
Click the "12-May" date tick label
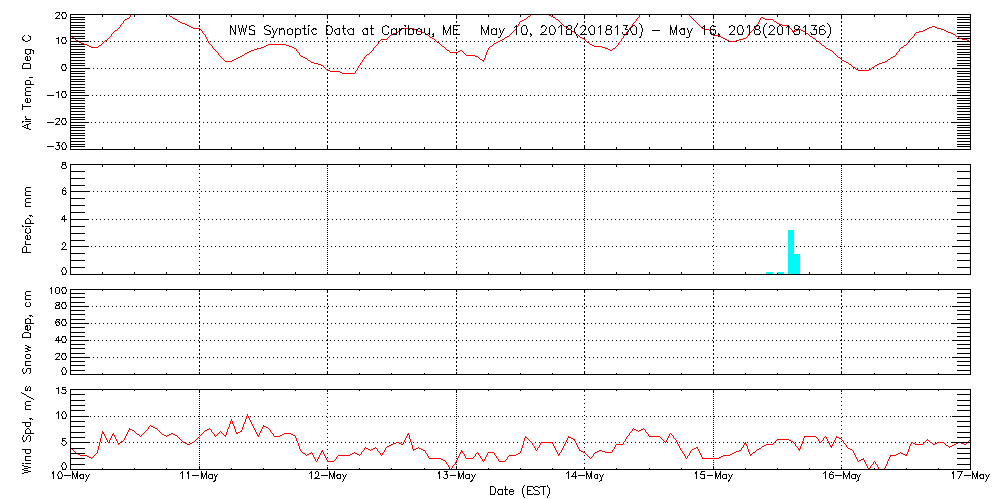(328, 477)
